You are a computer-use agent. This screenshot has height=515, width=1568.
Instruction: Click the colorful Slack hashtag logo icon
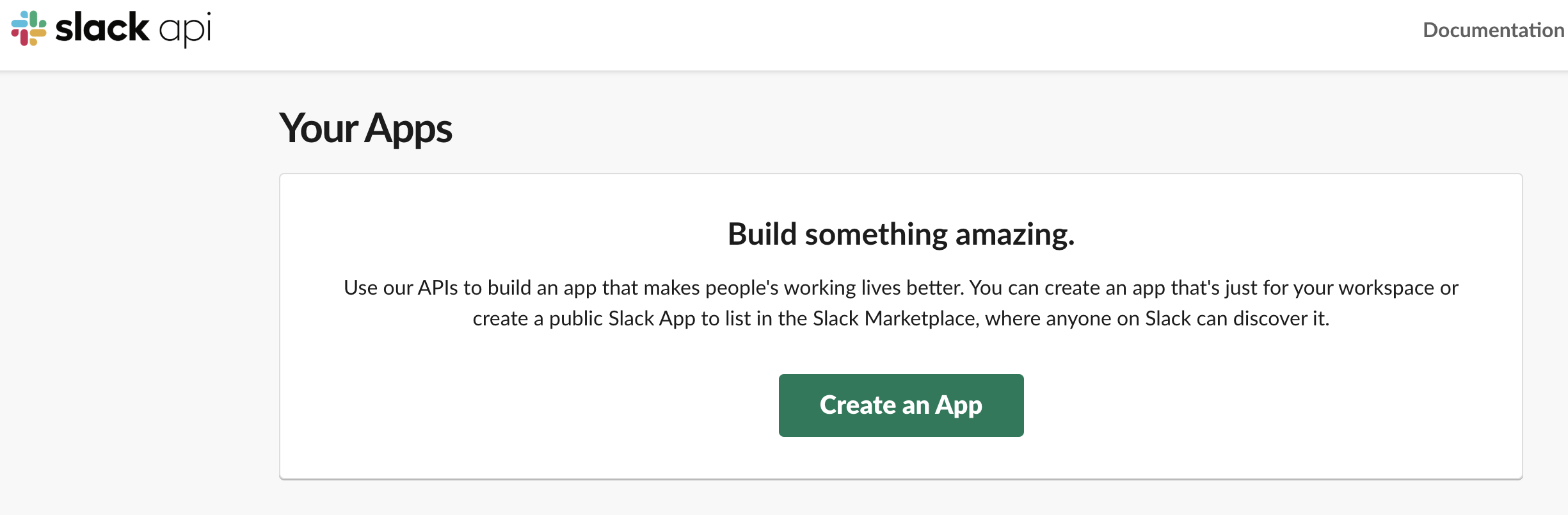29,29
